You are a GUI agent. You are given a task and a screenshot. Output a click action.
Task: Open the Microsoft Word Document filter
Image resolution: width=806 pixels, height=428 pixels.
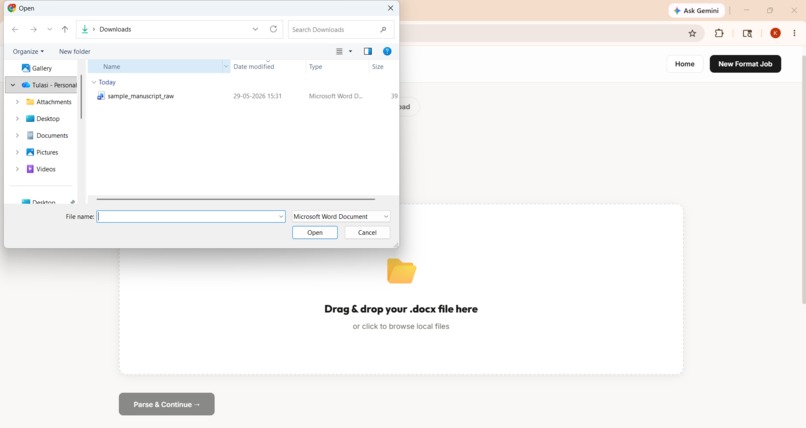[341, 216]
